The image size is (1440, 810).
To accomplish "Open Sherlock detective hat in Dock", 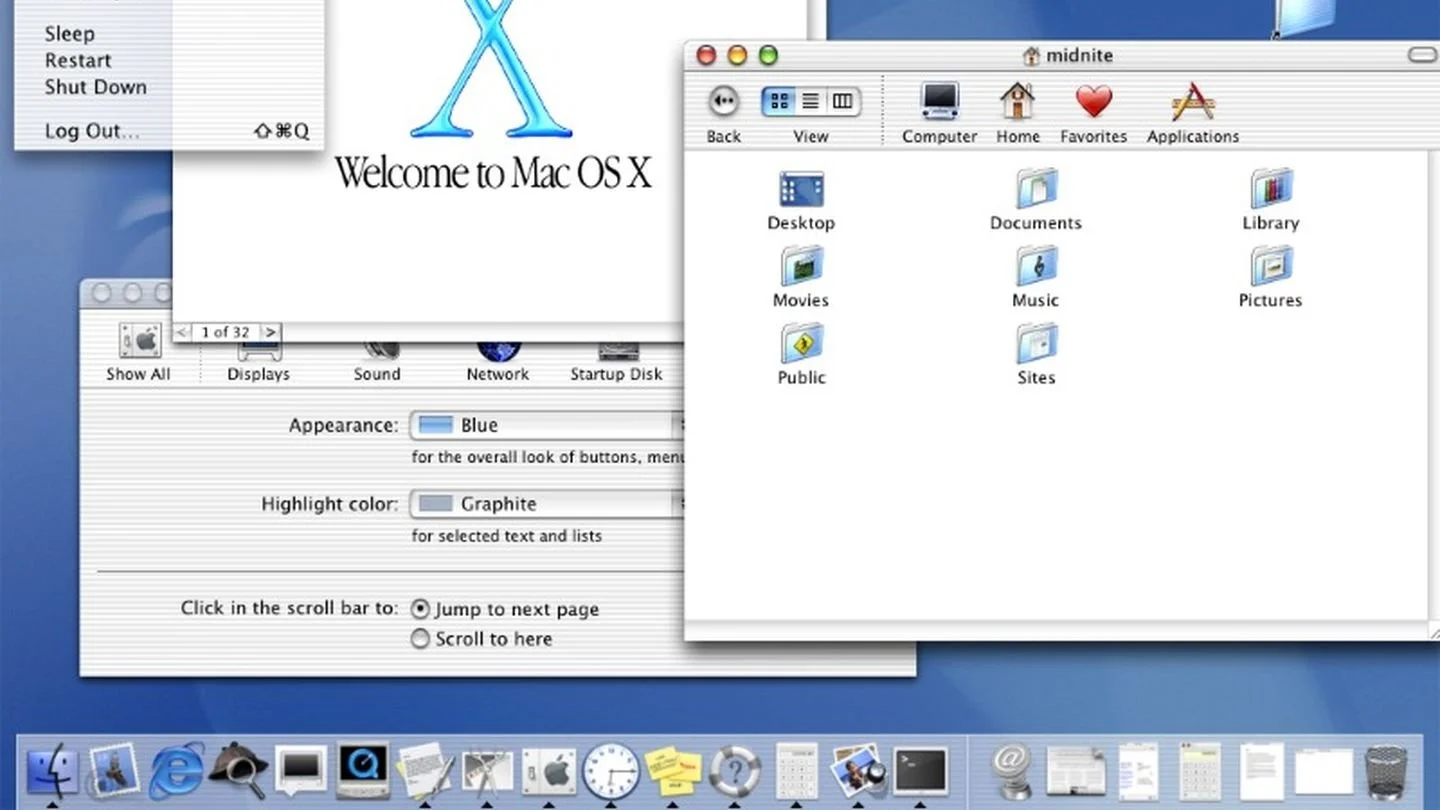I will tap(238, 770).
